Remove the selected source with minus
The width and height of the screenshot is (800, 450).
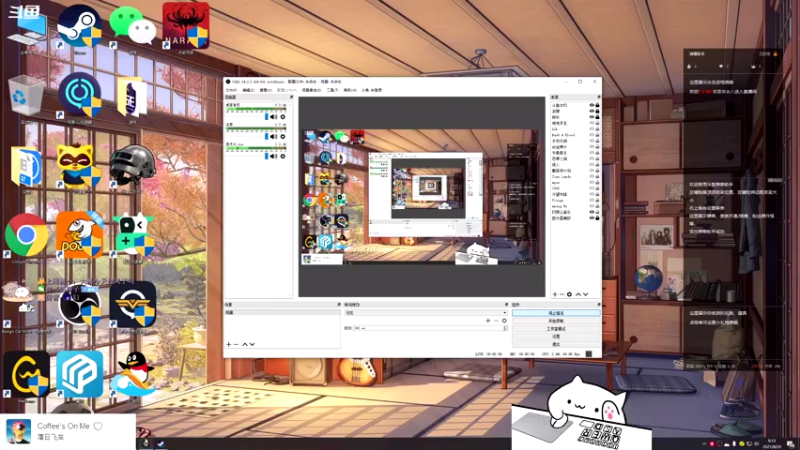click(x=562, y=294)
